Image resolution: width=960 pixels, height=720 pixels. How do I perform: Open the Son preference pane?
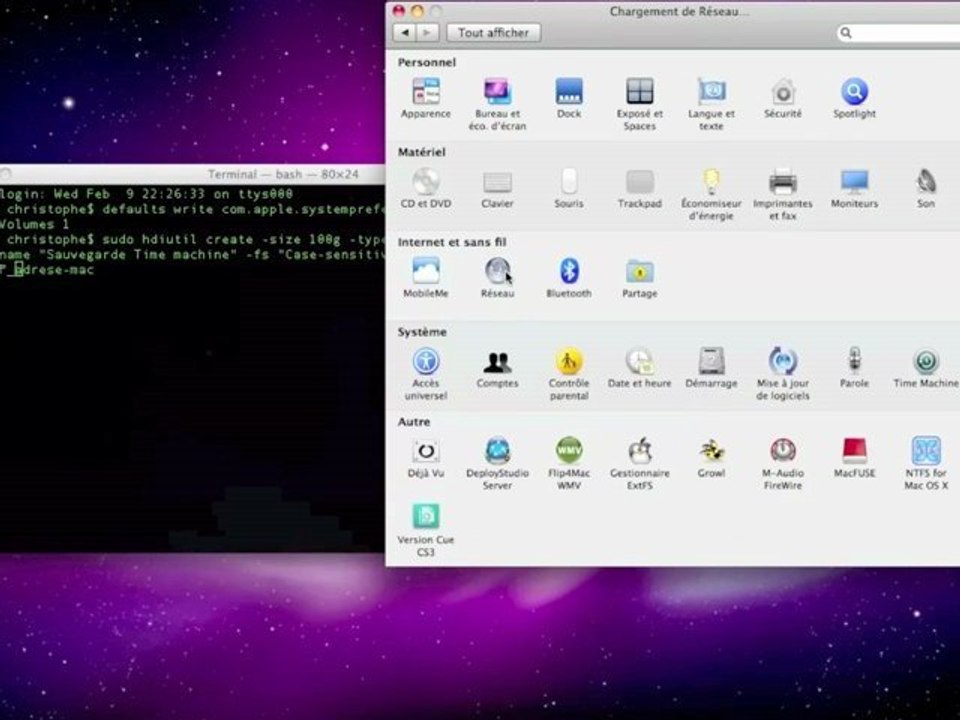(926, 188)
